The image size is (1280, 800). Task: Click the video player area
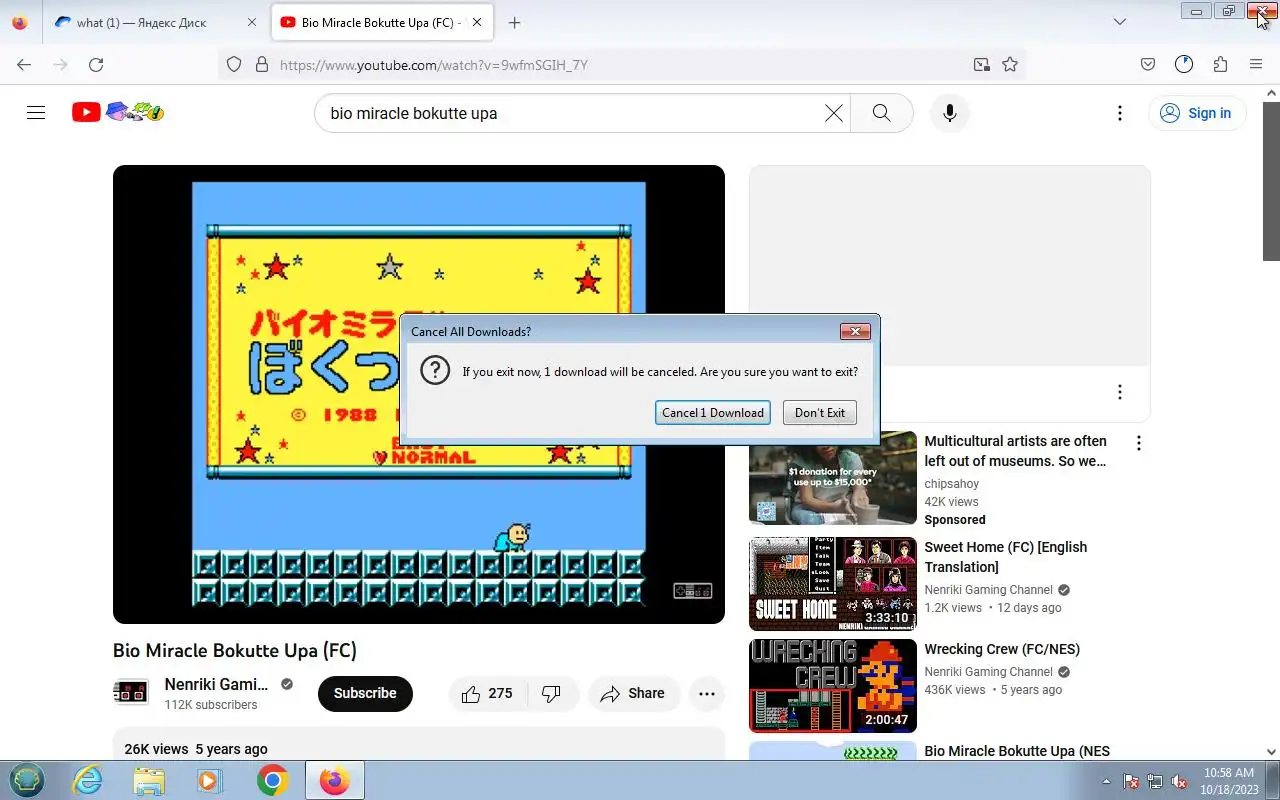[419, 394]
